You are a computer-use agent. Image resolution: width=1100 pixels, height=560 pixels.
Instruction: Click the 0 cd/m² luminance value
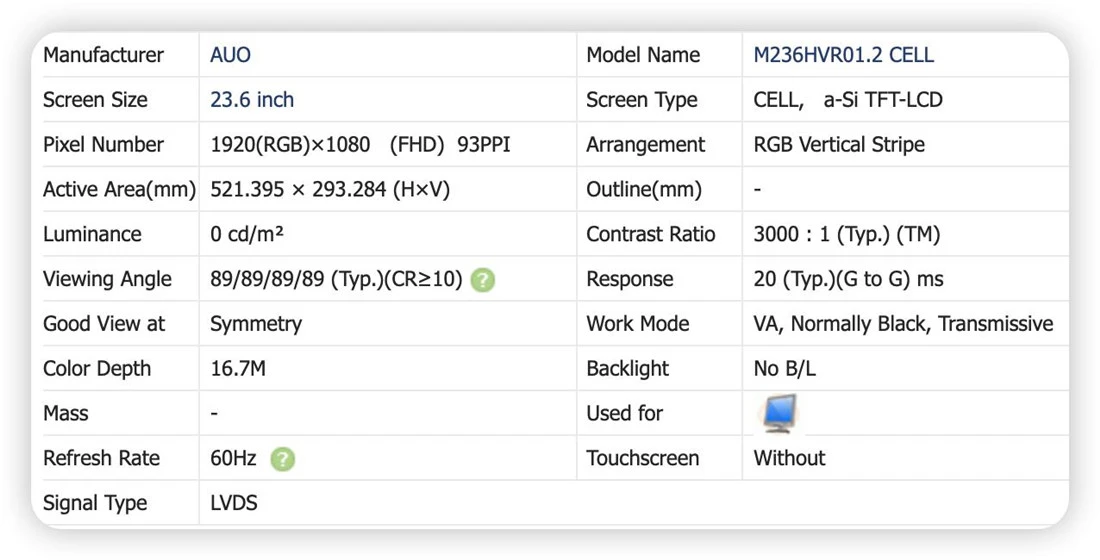pyautogui.click(x=247, y=234)
